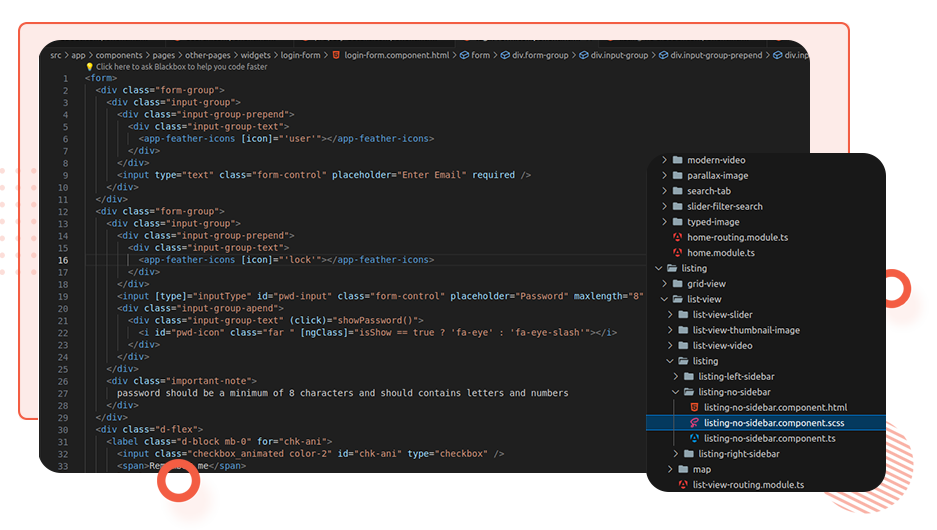937x530 pixels.
Task: Click the folder icon of modern-video
Action: (x=677, y=160)
